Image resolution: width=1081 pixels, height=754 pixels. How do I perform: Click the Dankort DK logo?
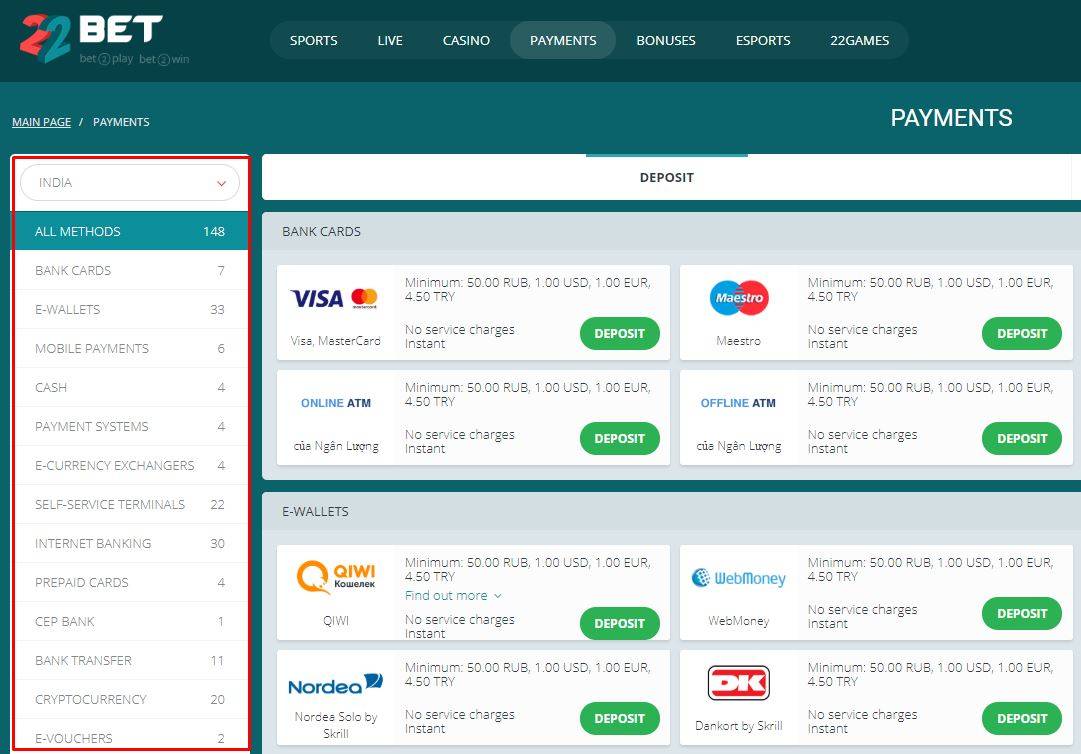[738, 682]
